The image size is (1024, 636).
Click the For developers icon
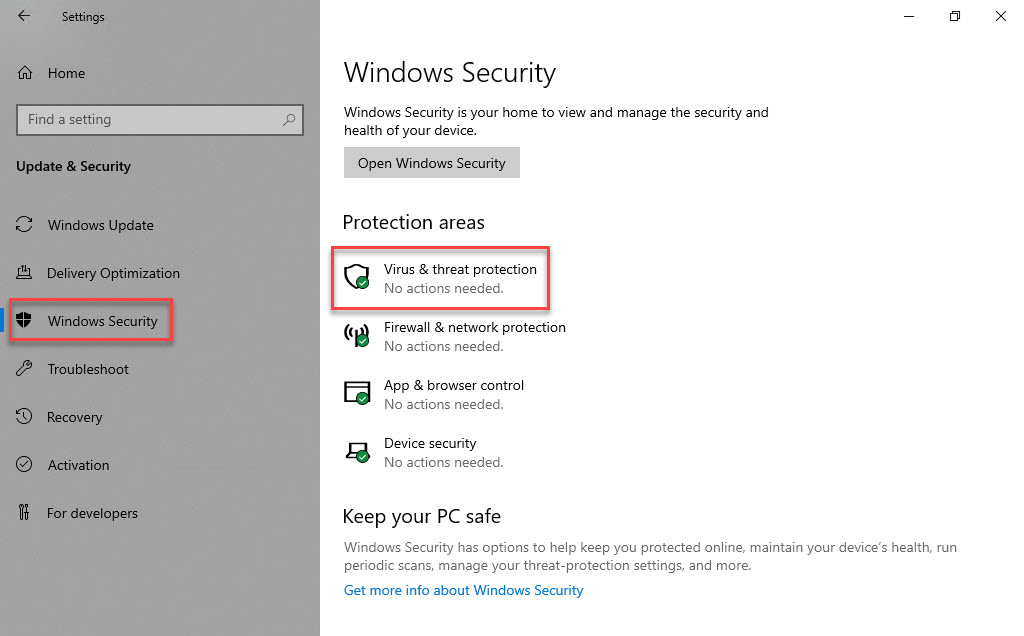point(25,513)
